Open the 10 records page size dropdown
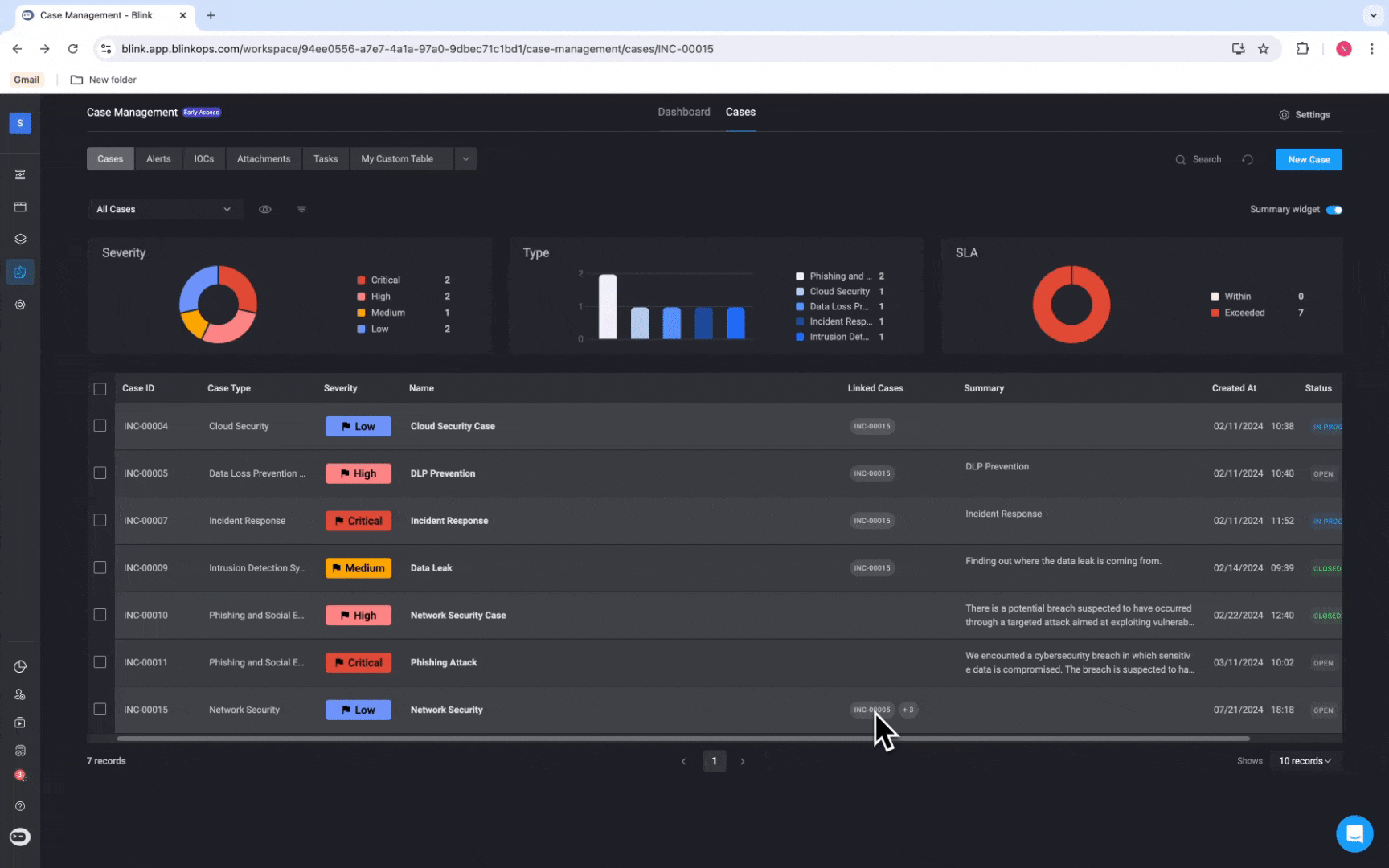The height and width of the screenshot is (868, 1389). pos(1305,761)
